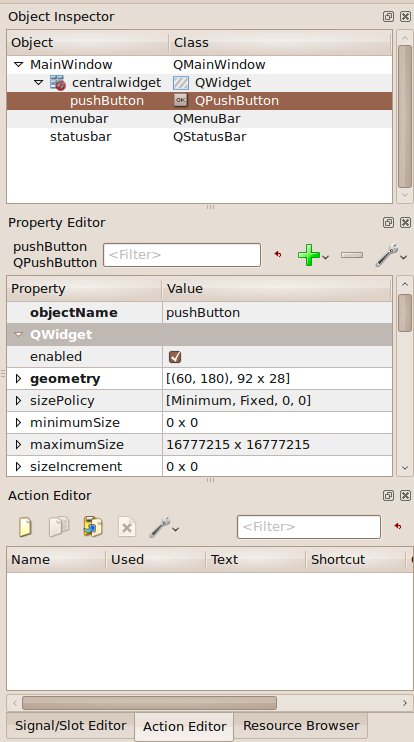Collapse the centralwidget tree node

39,83
